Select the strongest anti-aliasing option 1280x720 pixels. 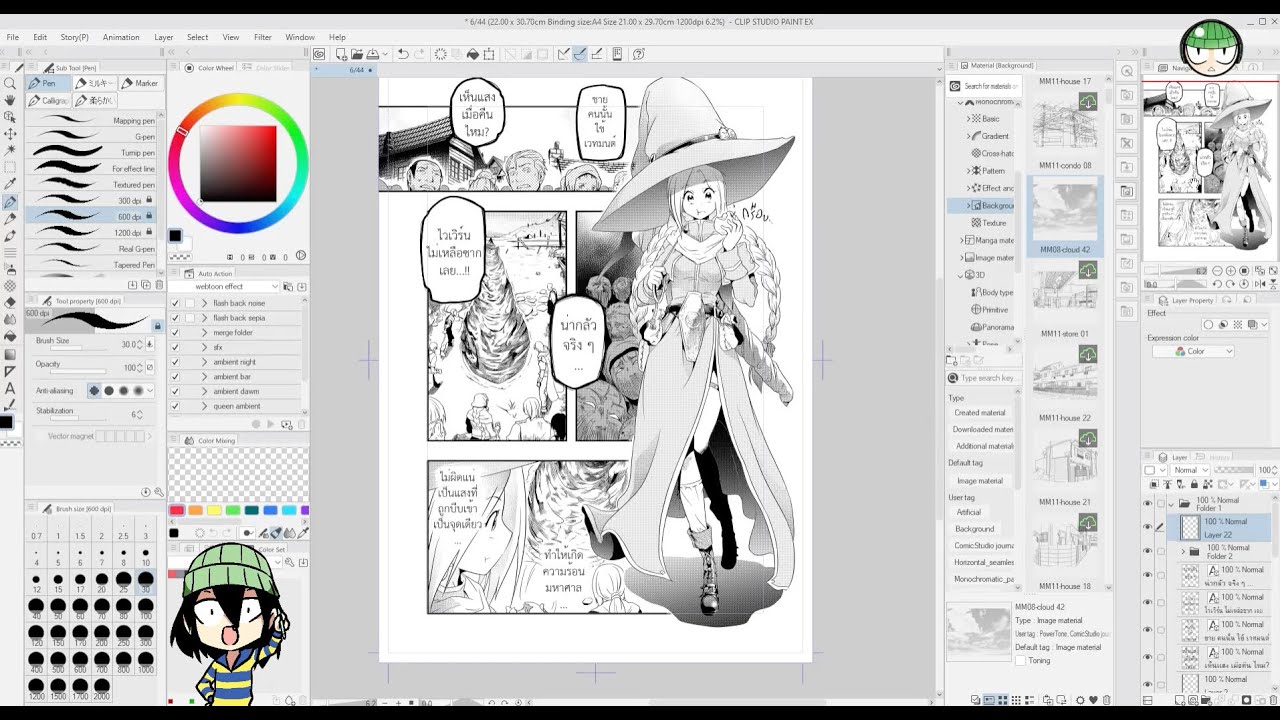click(138, 391)
